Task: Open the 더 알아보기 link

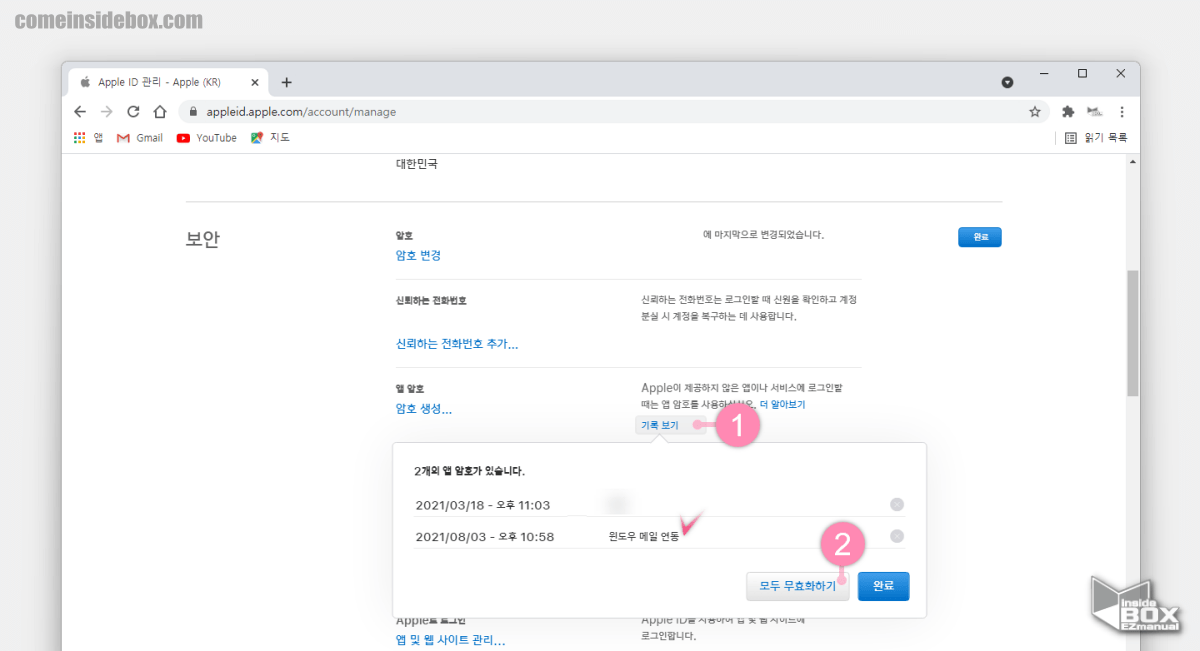Action: (782, 405)
